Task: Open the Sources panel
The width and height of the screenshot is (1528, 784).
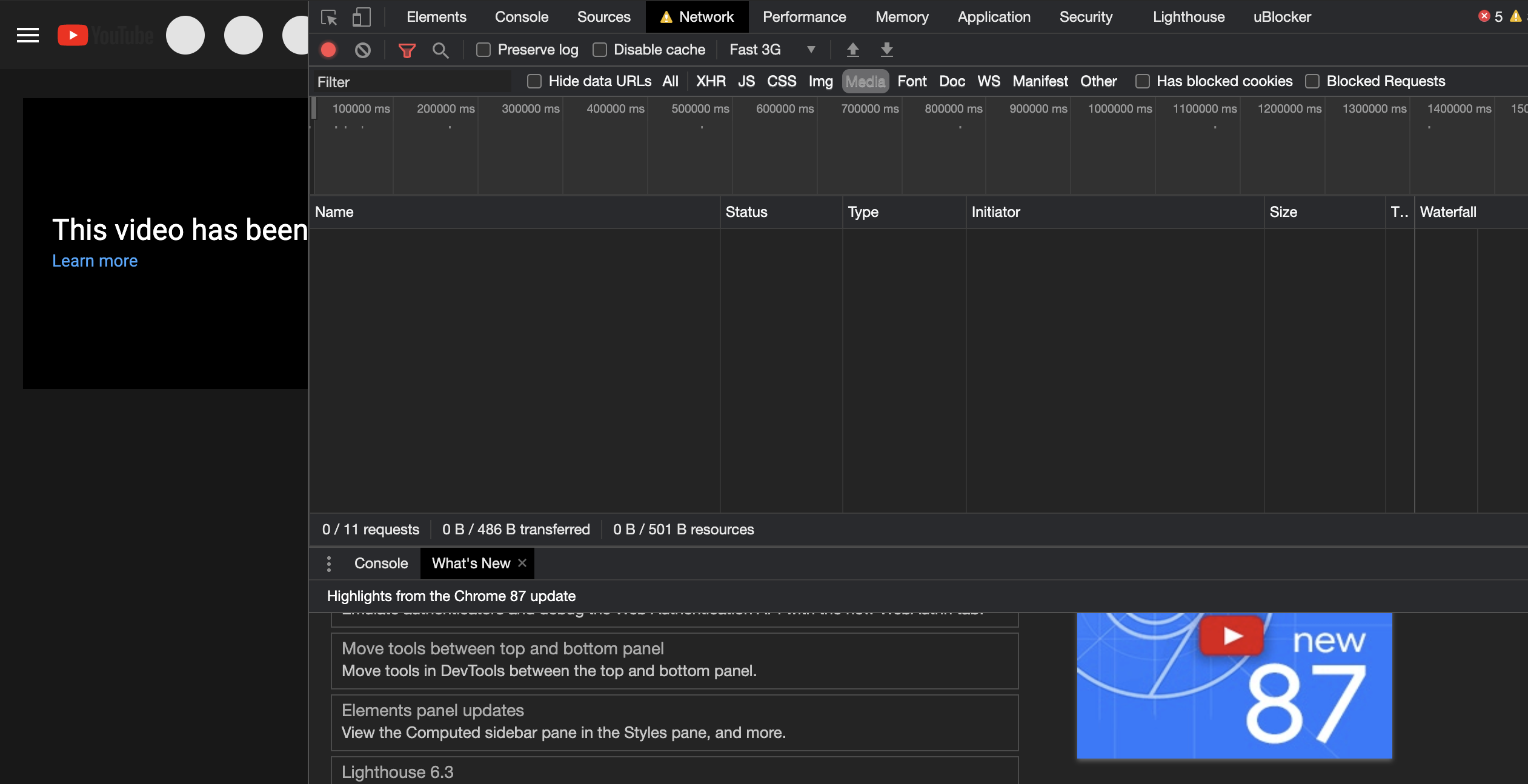Action: click(x=603, y=17)
